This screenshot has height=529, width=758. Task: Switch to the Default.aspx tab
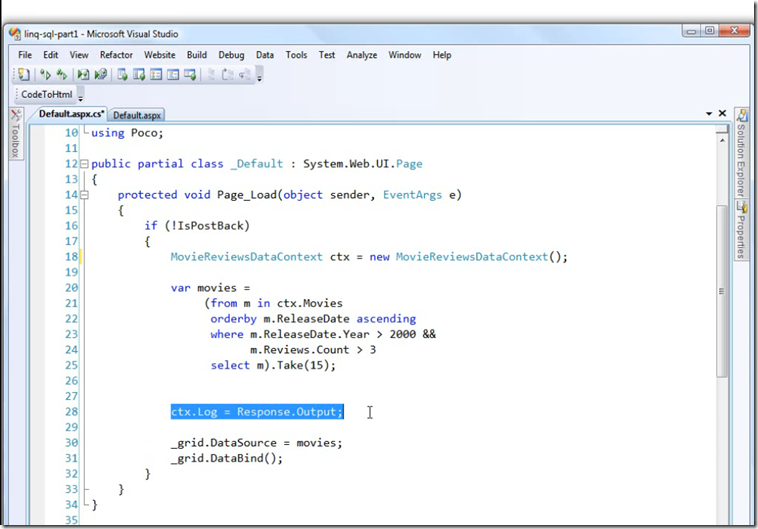[137, 115]
